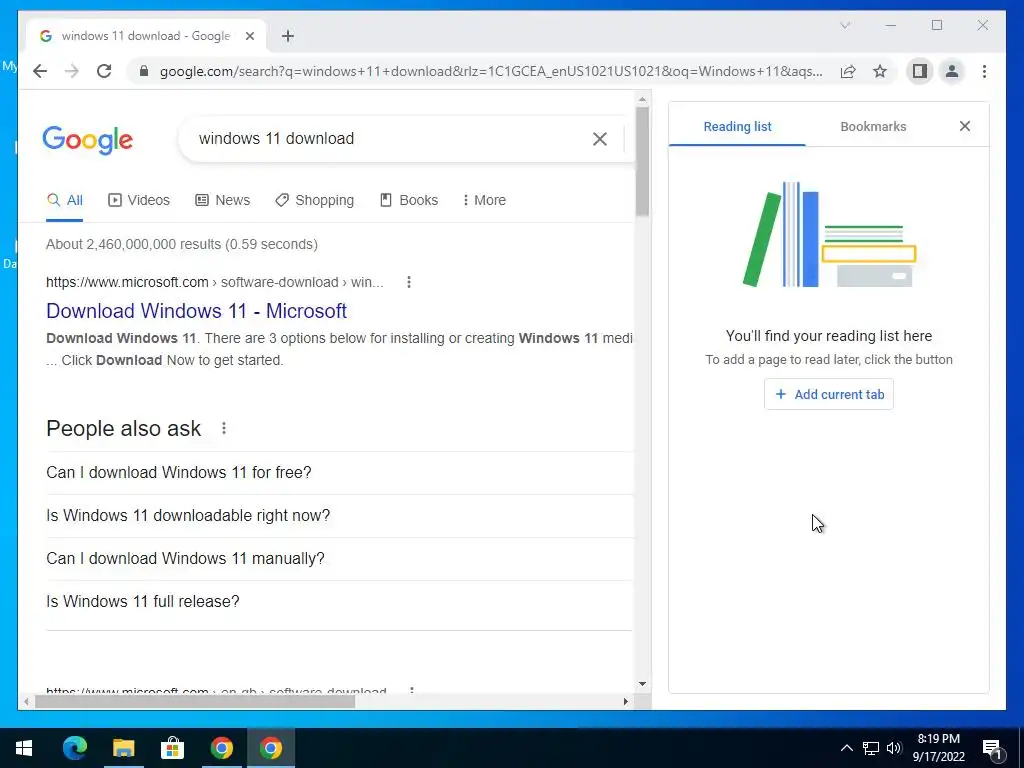Open the tab search chevron dropdown
Image resolution: width=1024 pixels, height=768 pixels.
click(845, 25)
